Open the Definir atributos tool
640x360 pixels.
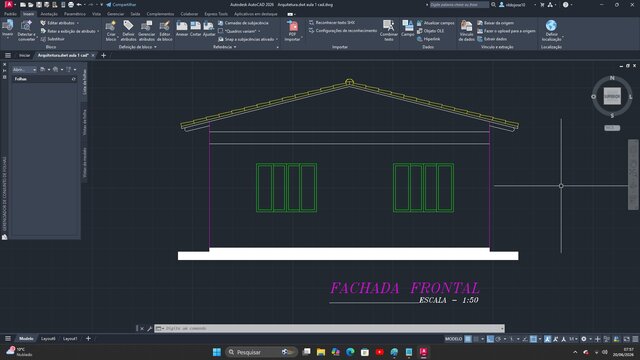pos(128,31)
